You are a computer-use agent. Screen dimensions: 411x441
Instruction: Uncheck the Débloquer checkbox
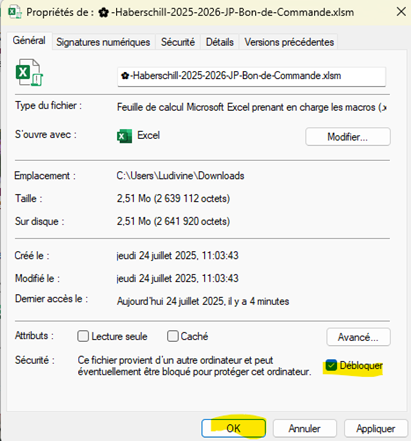tap(331, 365)
